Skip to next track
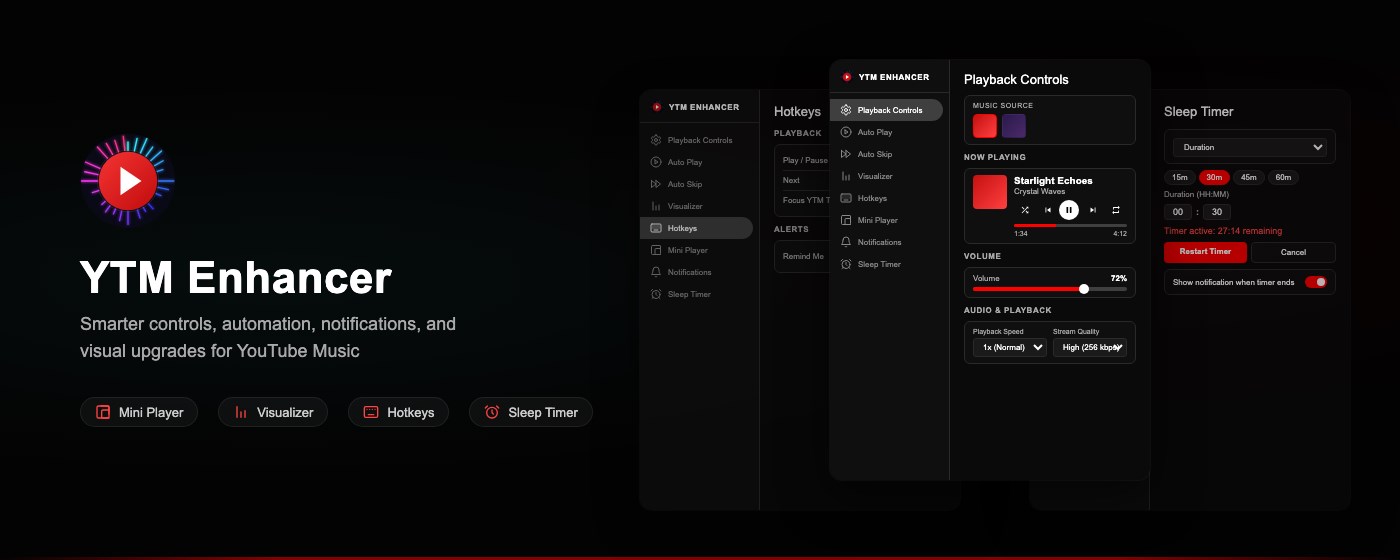 [1093, 210]
